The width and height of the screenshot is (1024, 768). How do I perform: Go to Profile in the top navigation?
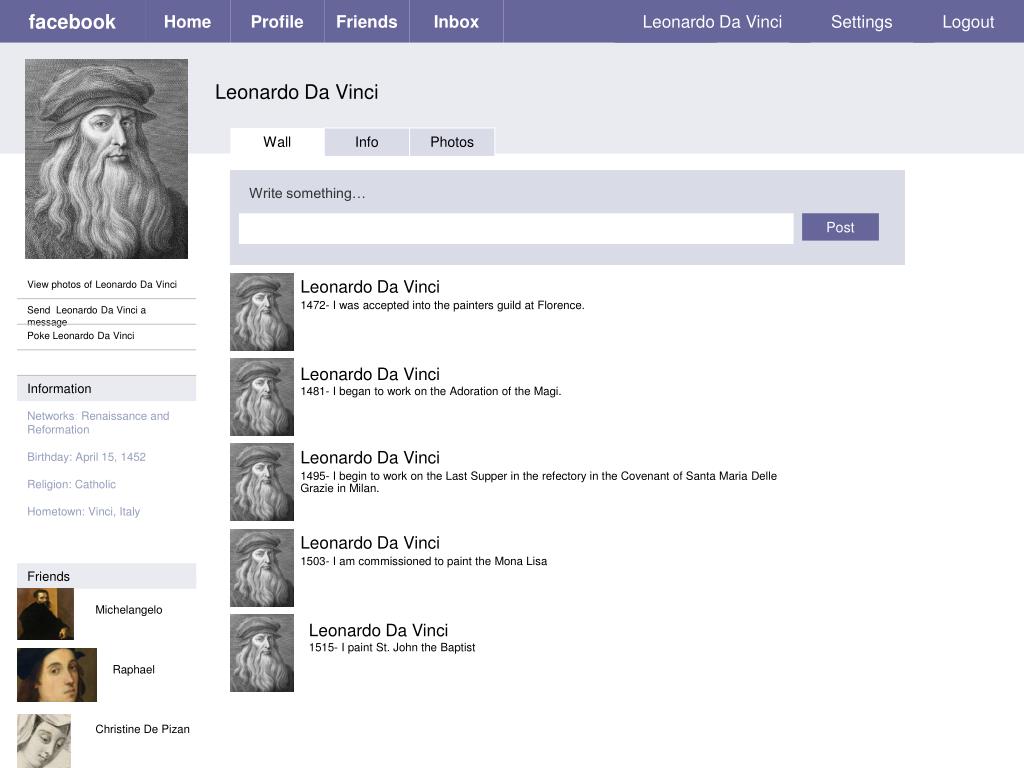tap(277, 22)
